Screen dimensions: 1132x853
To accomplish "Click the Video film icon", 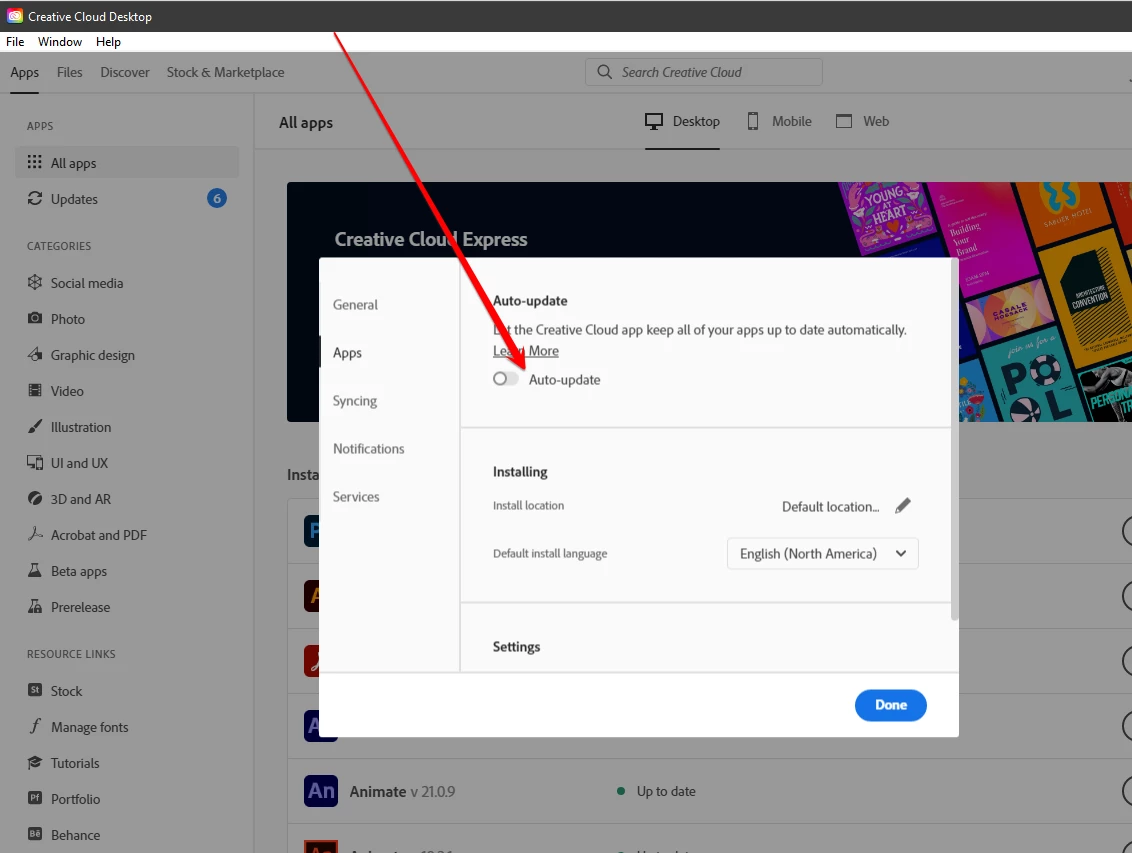I will point(34,390).
